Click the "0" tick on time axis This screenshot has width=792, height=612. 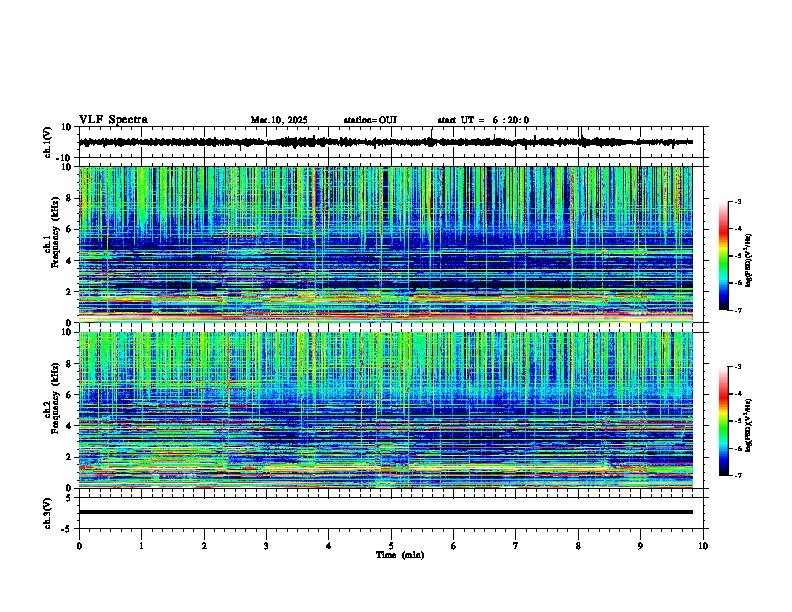[79, 546]
